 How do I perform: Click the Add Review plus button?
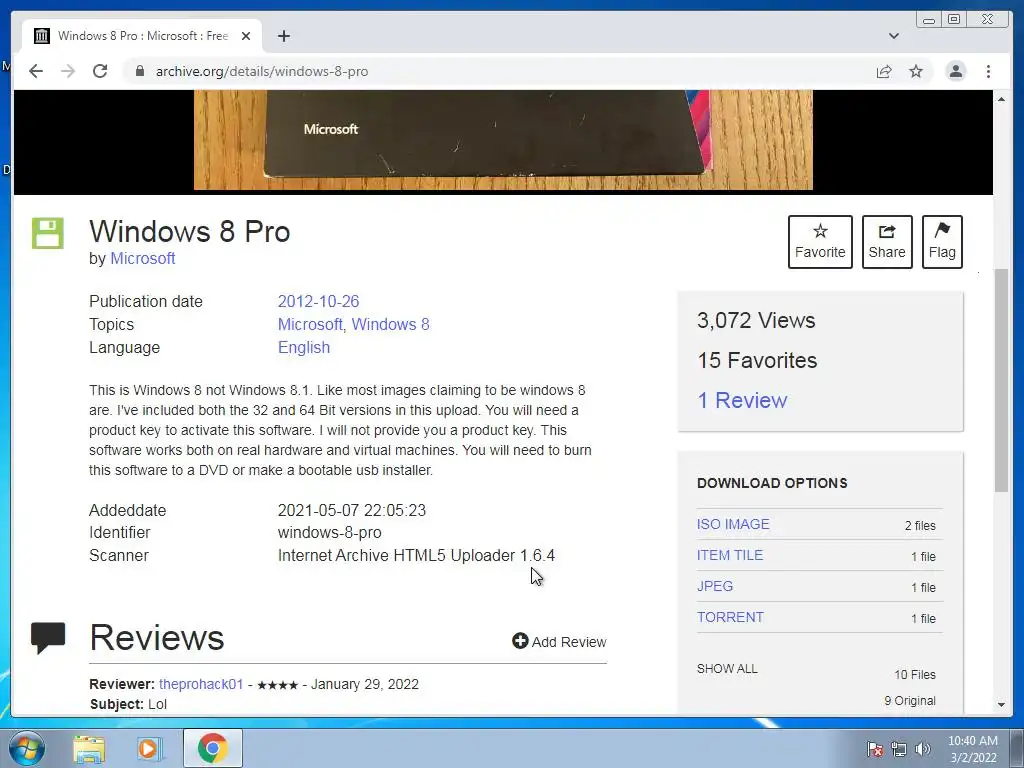point(559,642)
